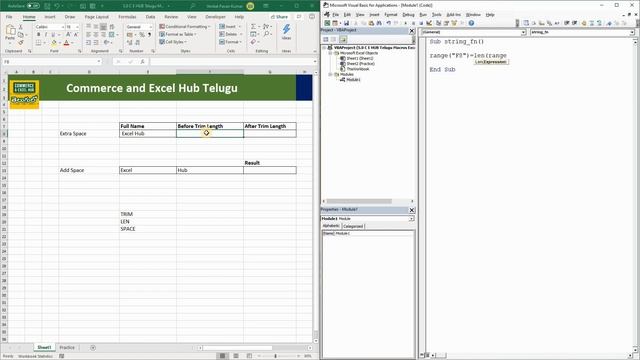Click the View Microsoft Excel icon in VBA toolbar
Image resolution: width=640 pixels, height=360 pixels.
coord(327,23)
